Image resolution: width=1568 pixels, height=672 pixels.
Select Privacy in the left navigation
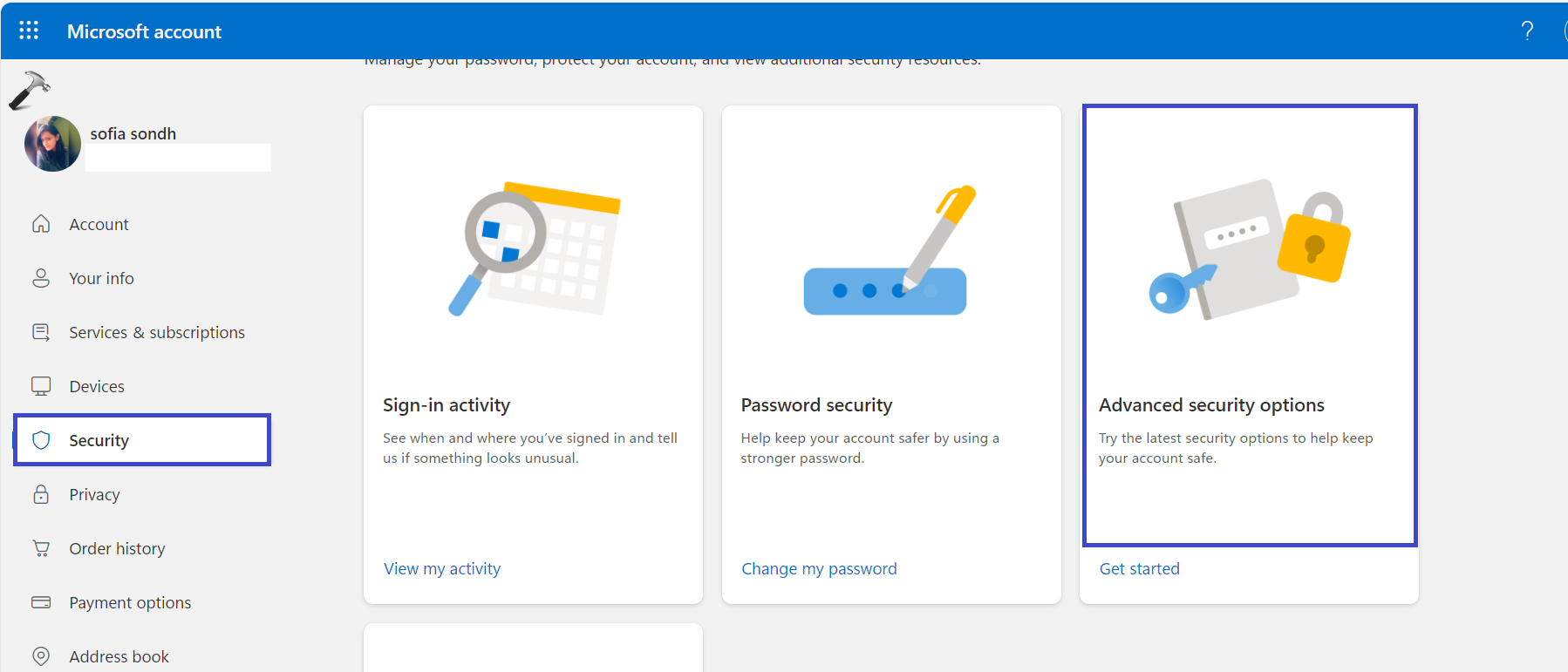click(x=94, y=494)
